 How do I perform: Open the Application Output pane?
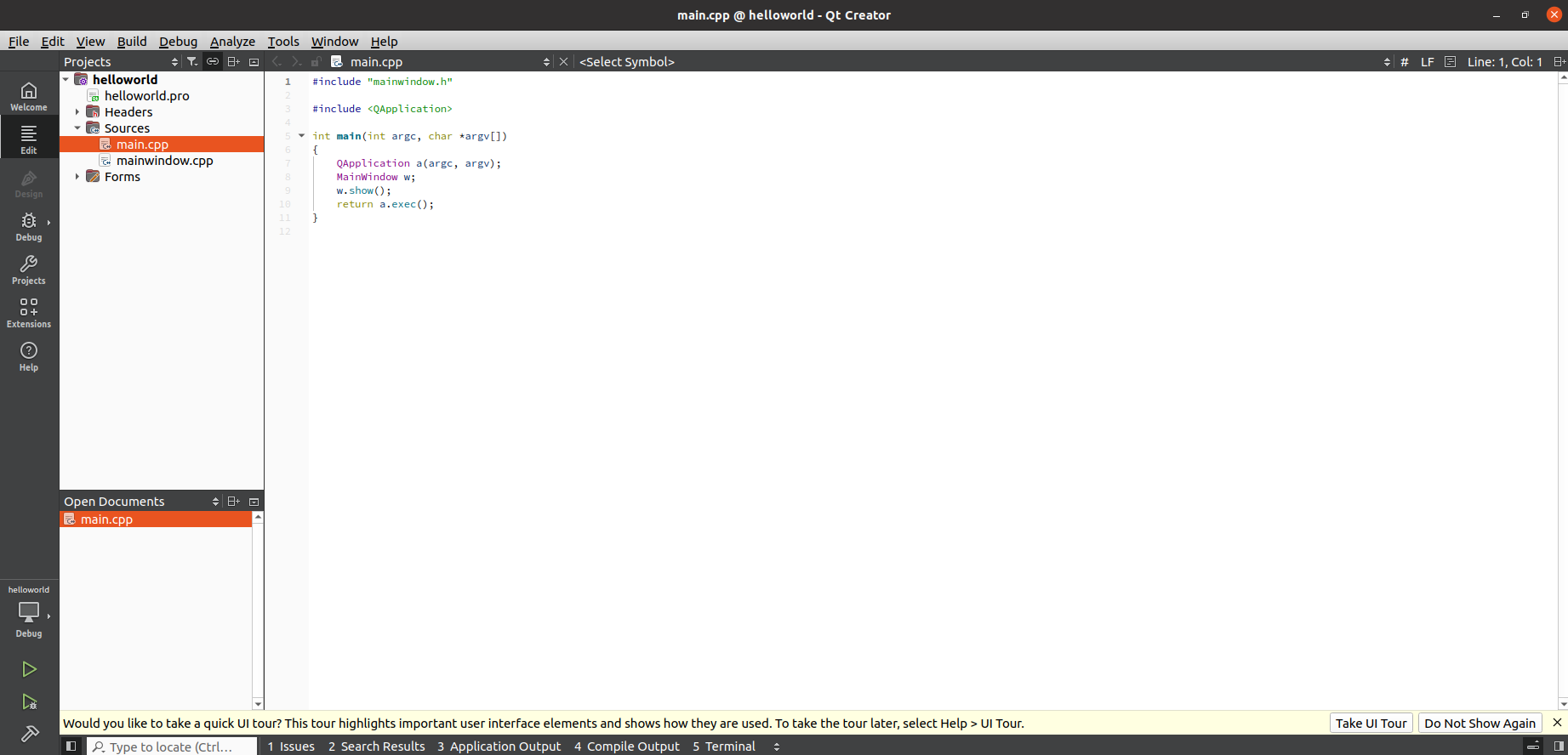click(x=499, y=746)
